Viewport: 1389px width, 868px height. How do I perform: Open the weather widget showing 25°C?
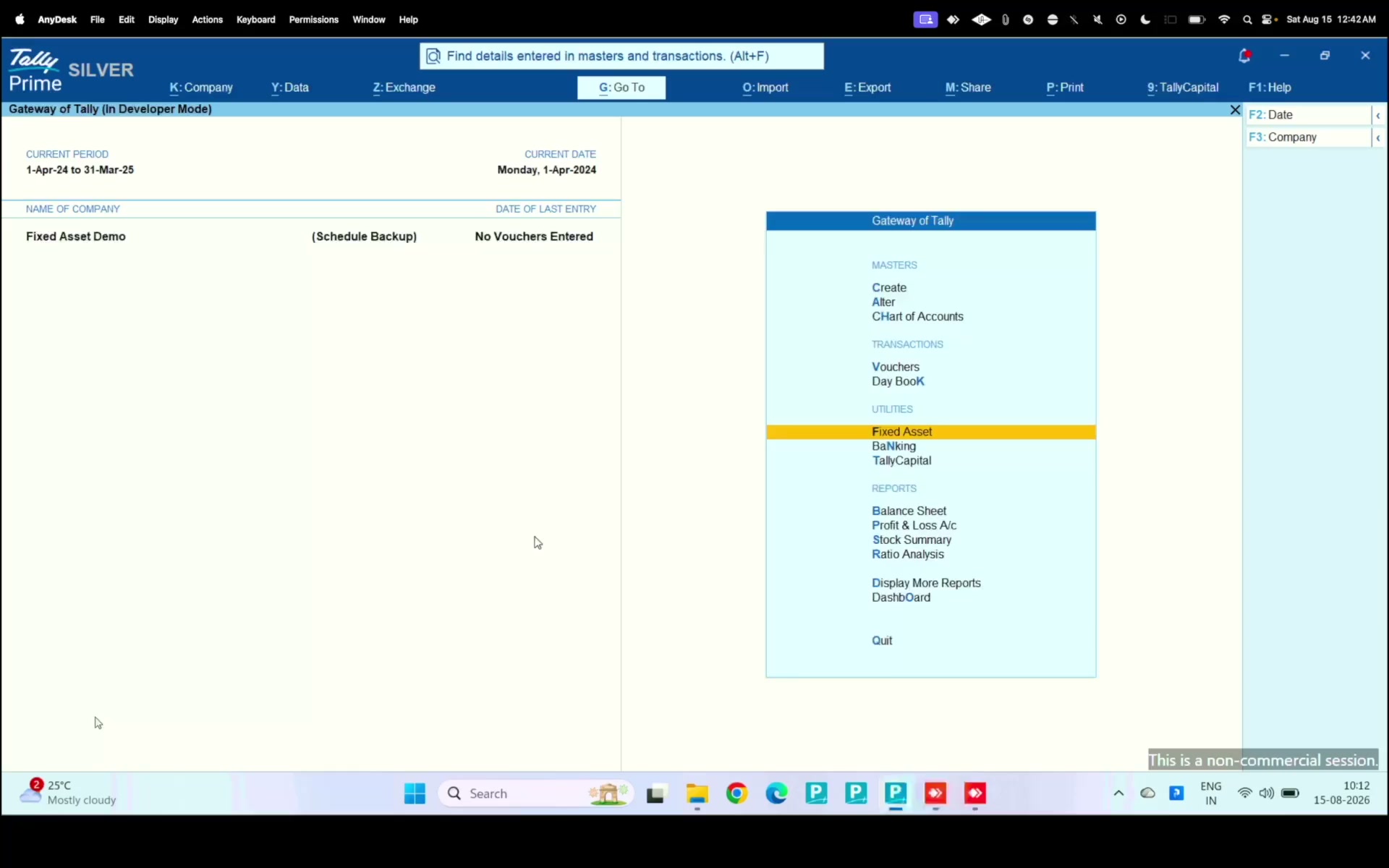click(68, 793)
